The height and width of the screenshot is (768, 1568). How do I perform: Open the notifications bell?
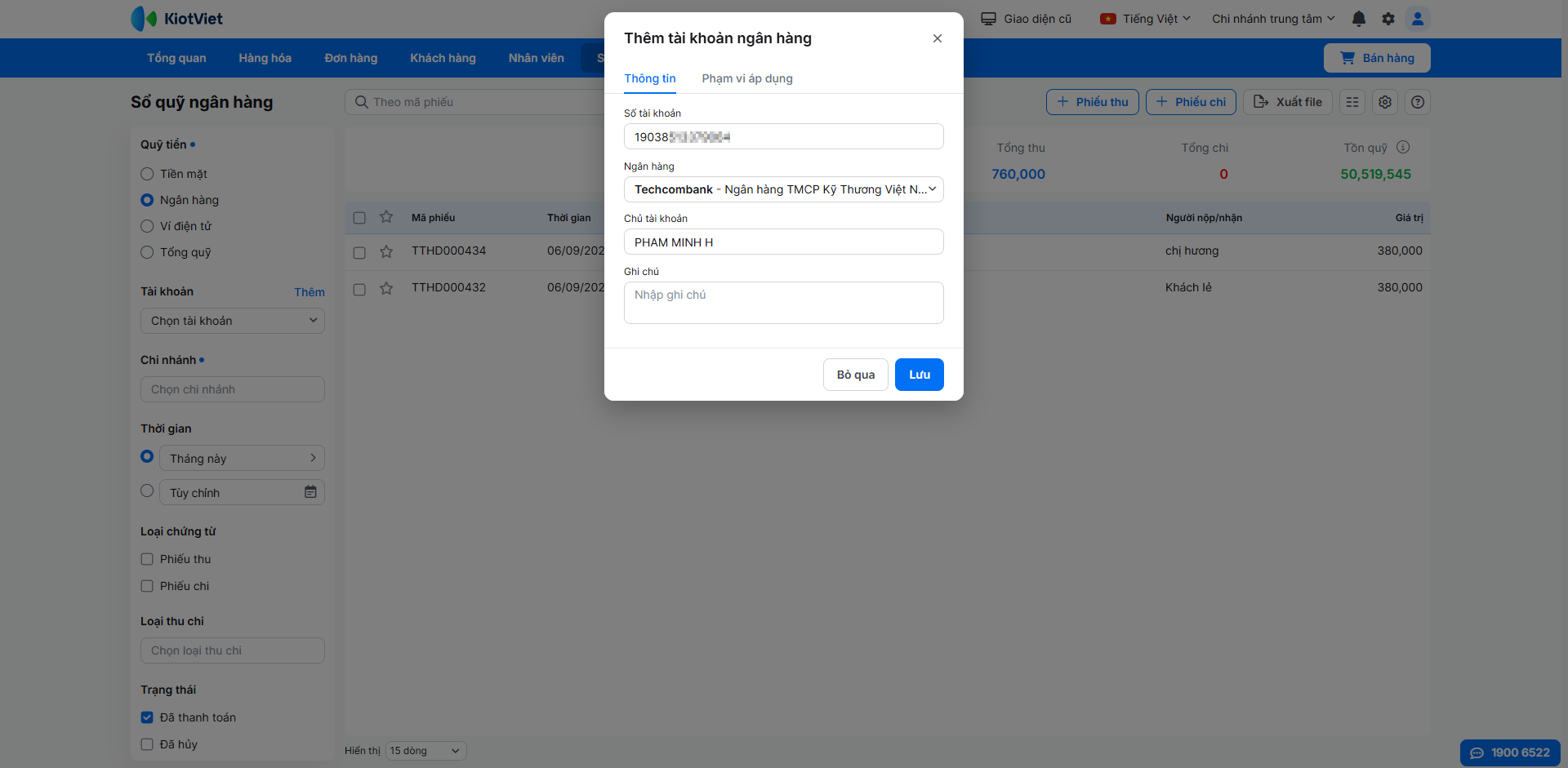tap(1359, 19)
